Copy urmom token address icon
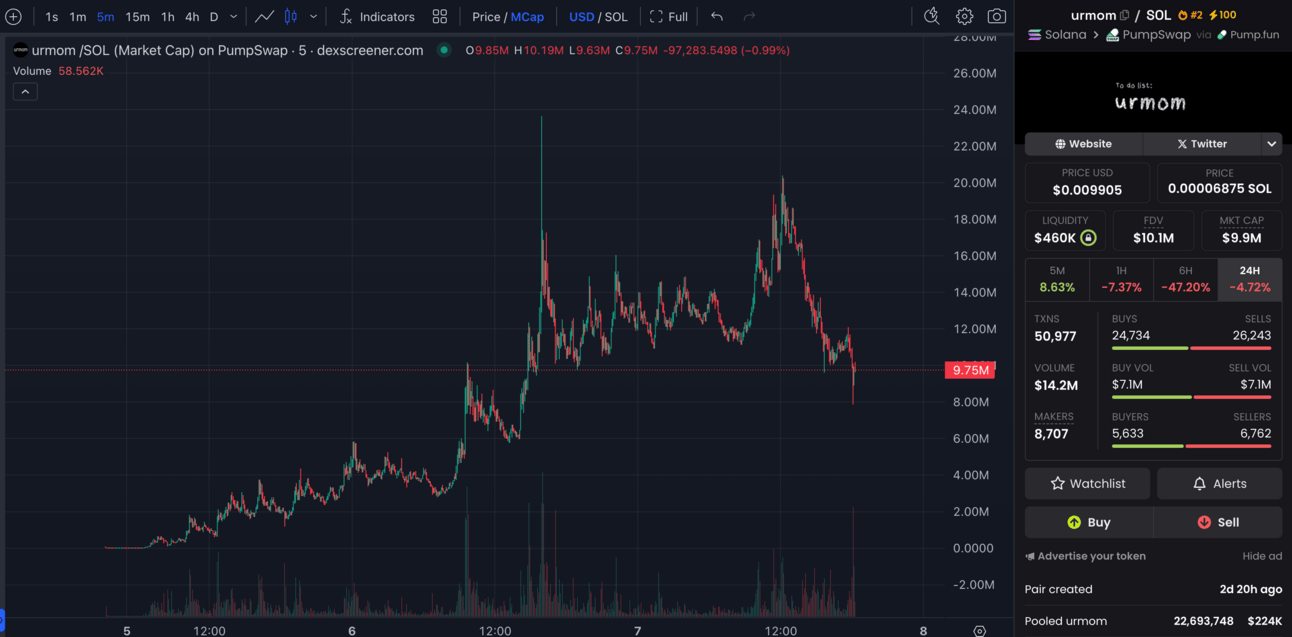 [1125, 15]
